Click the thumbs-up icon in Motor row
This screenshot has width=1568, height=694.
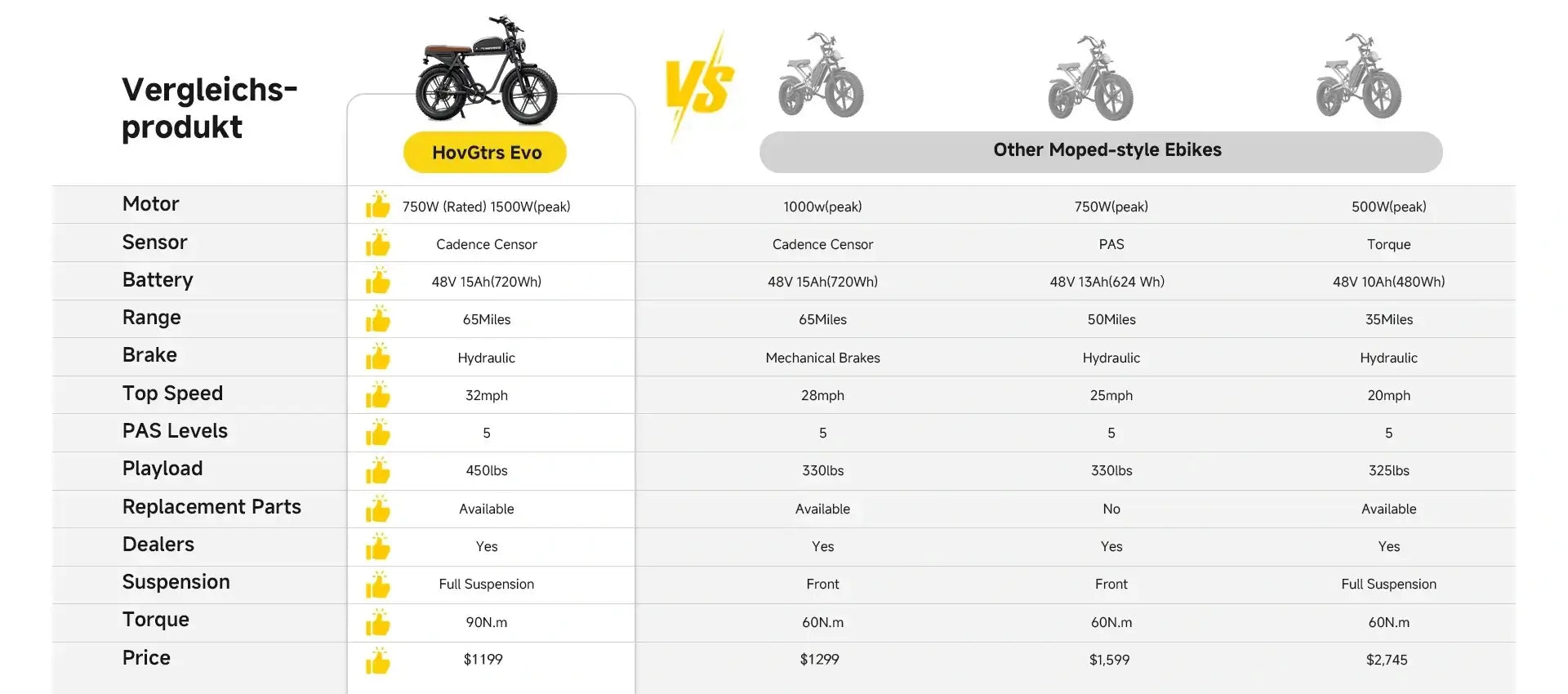(x=377, y=205)
